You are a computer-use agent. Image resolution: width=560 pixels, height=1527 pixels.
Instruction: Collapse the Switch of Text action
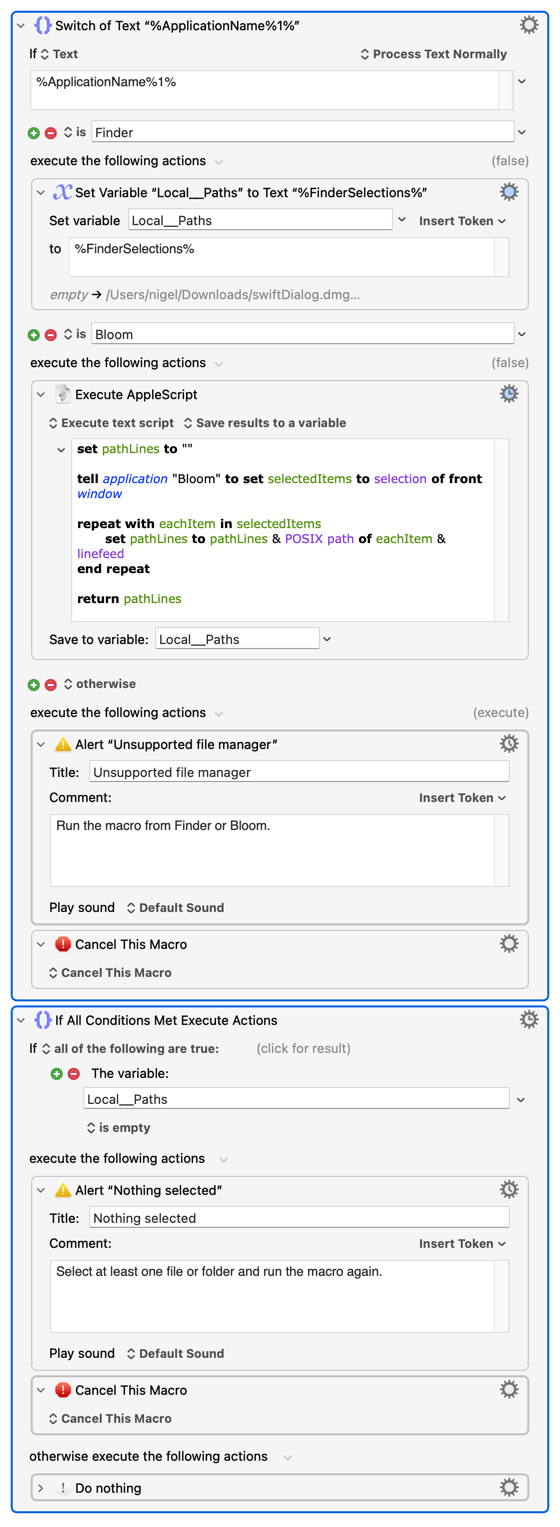pos(21,25)
